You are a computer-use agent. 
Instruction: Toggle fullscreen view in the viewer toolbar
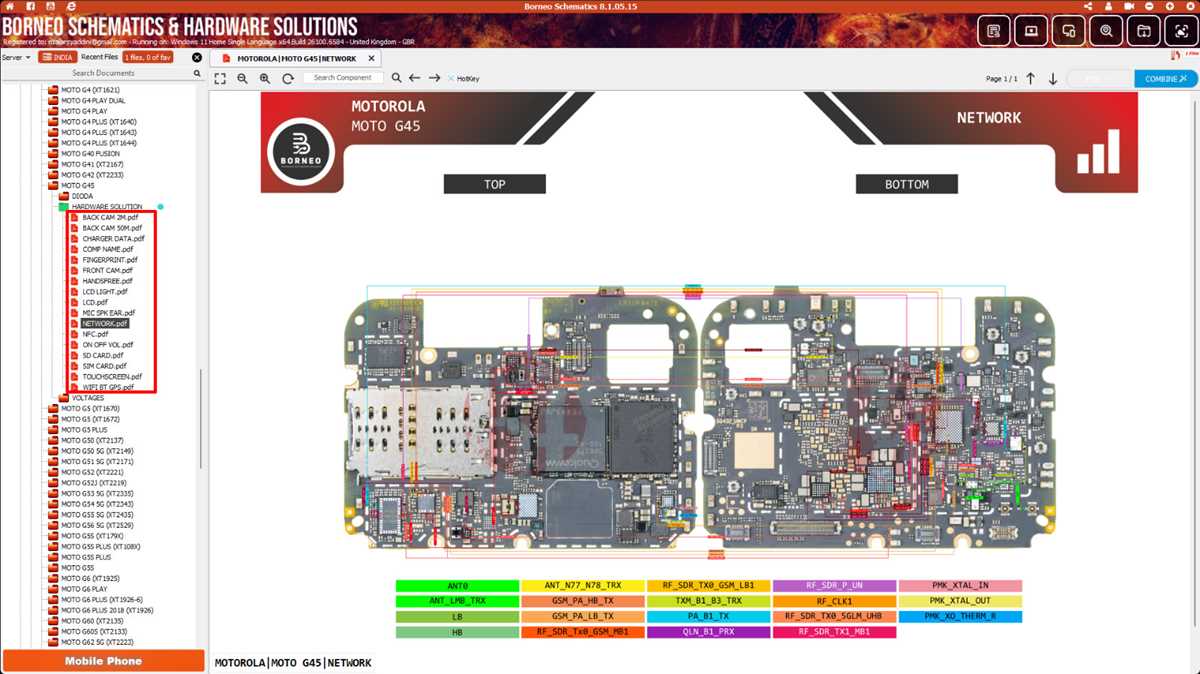(x=220, y=78)
